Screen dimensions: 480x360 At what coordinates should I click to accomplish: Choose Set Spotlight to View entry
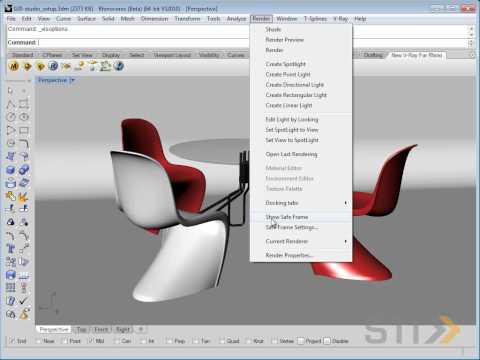tap(301, 130)
